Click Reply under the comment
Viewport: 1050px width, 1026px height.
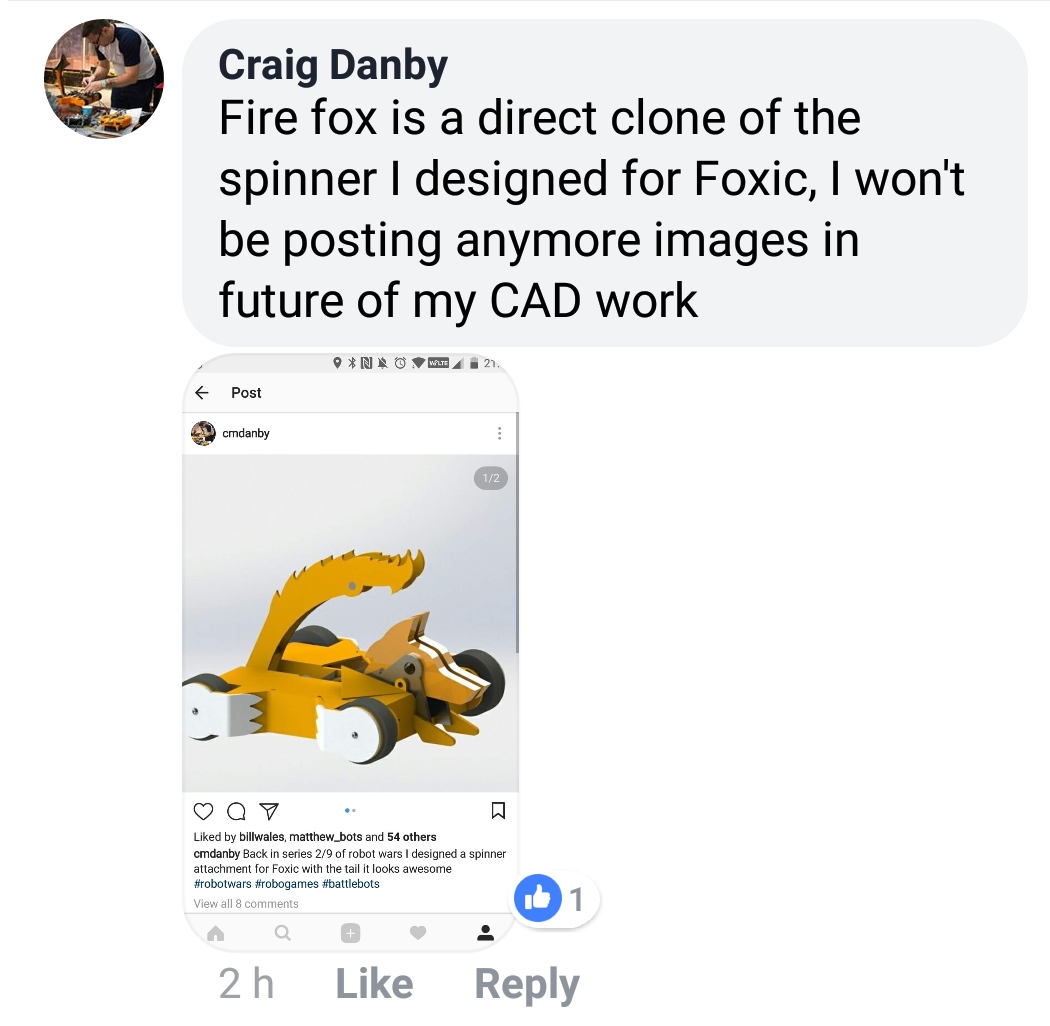point(527,984)
